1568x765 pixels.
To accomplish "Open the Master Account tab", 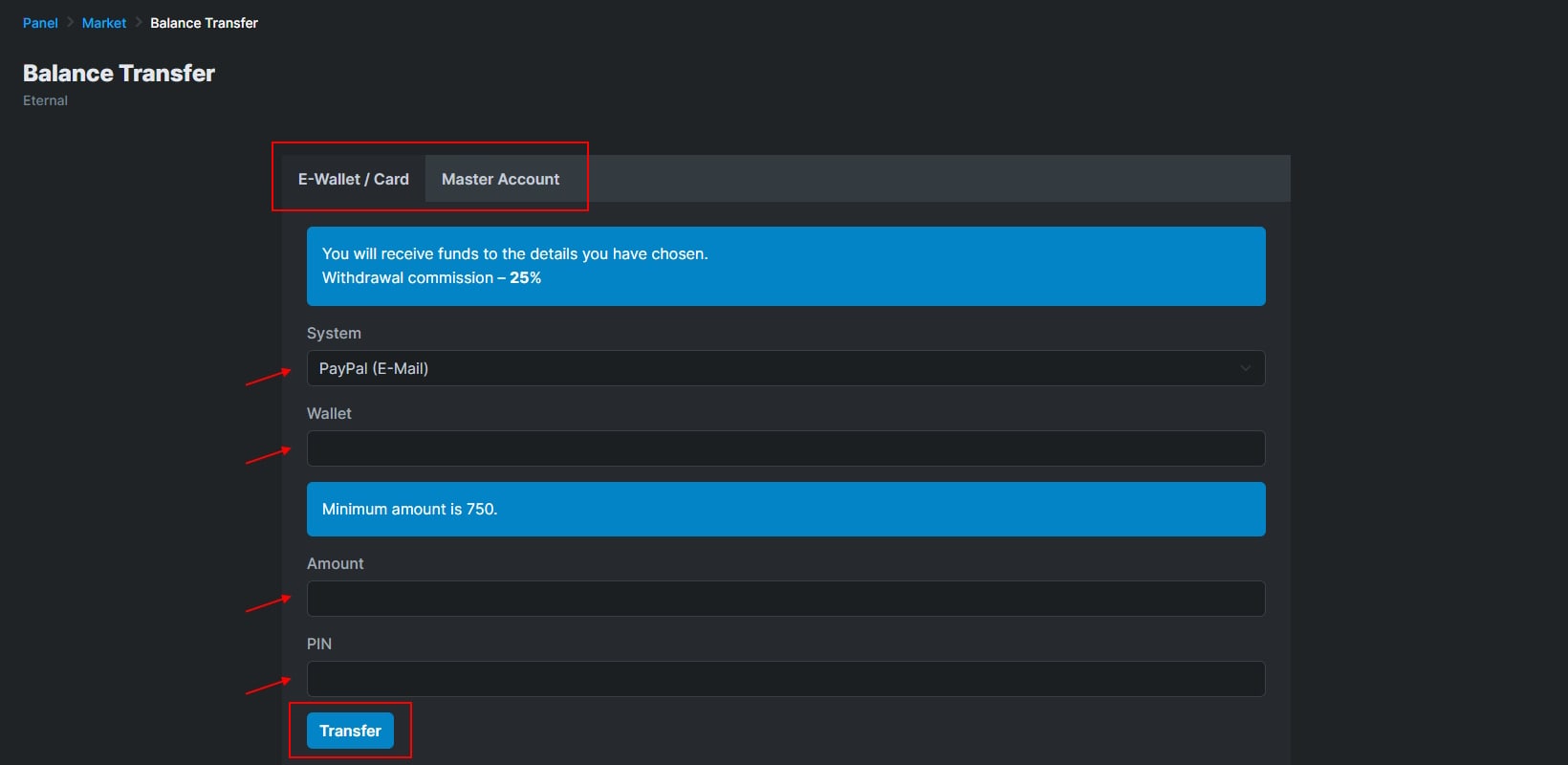I will tap(500, 179).
